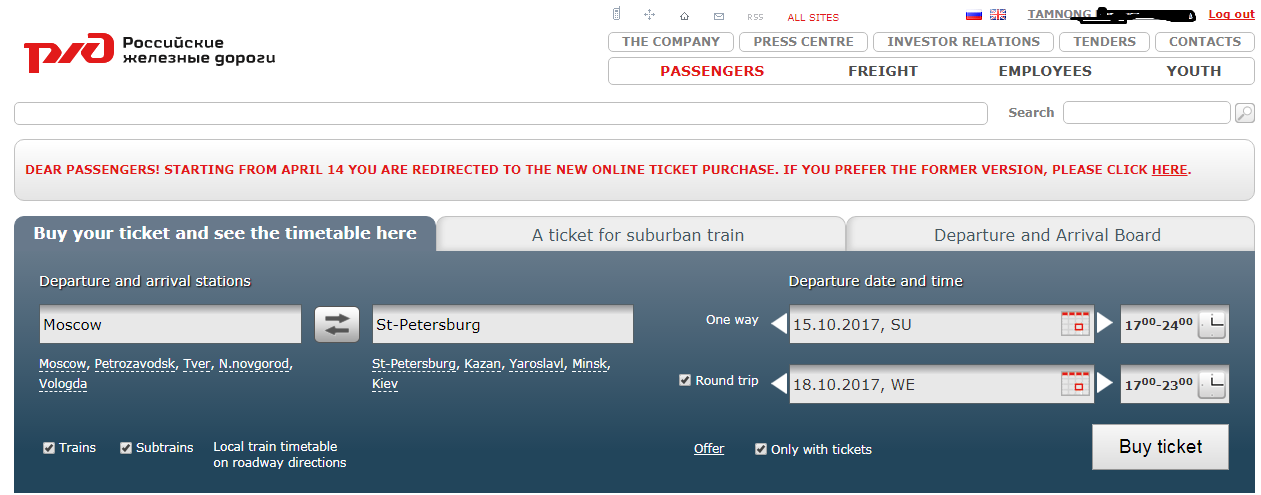Switch to Departure and Arrival Board tab
This screenshot has height=495, width=1261.
pos(1049,235)
